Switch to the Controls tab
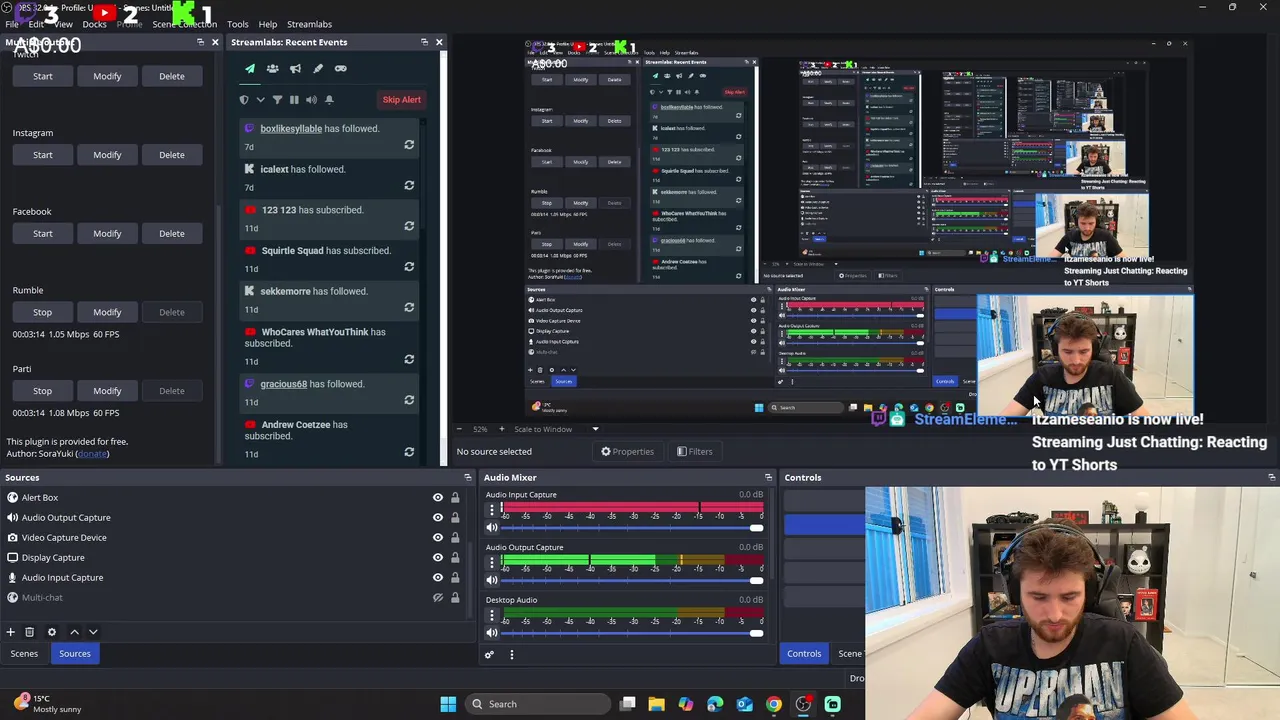1280x720 pixels. 804,654
